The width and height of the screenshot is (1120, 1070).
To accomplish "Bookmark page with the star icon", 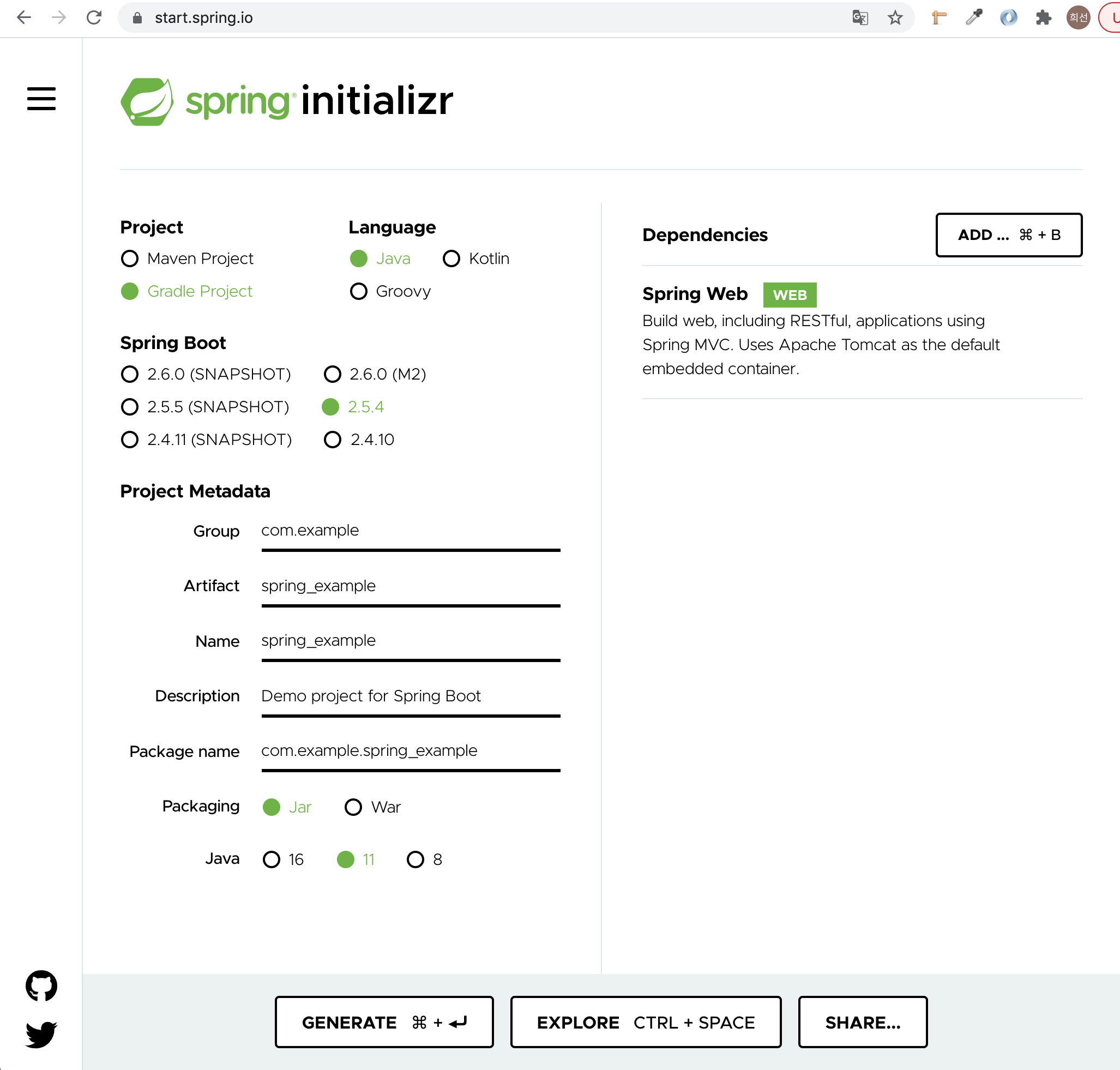I will point(895,17).
